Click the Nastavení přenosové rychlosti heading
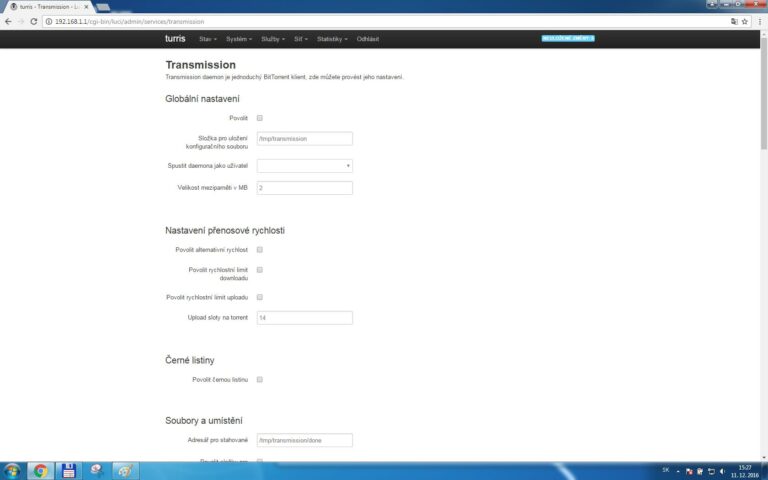This screenshot has height=480, width=768. click(x=225, y=231)
